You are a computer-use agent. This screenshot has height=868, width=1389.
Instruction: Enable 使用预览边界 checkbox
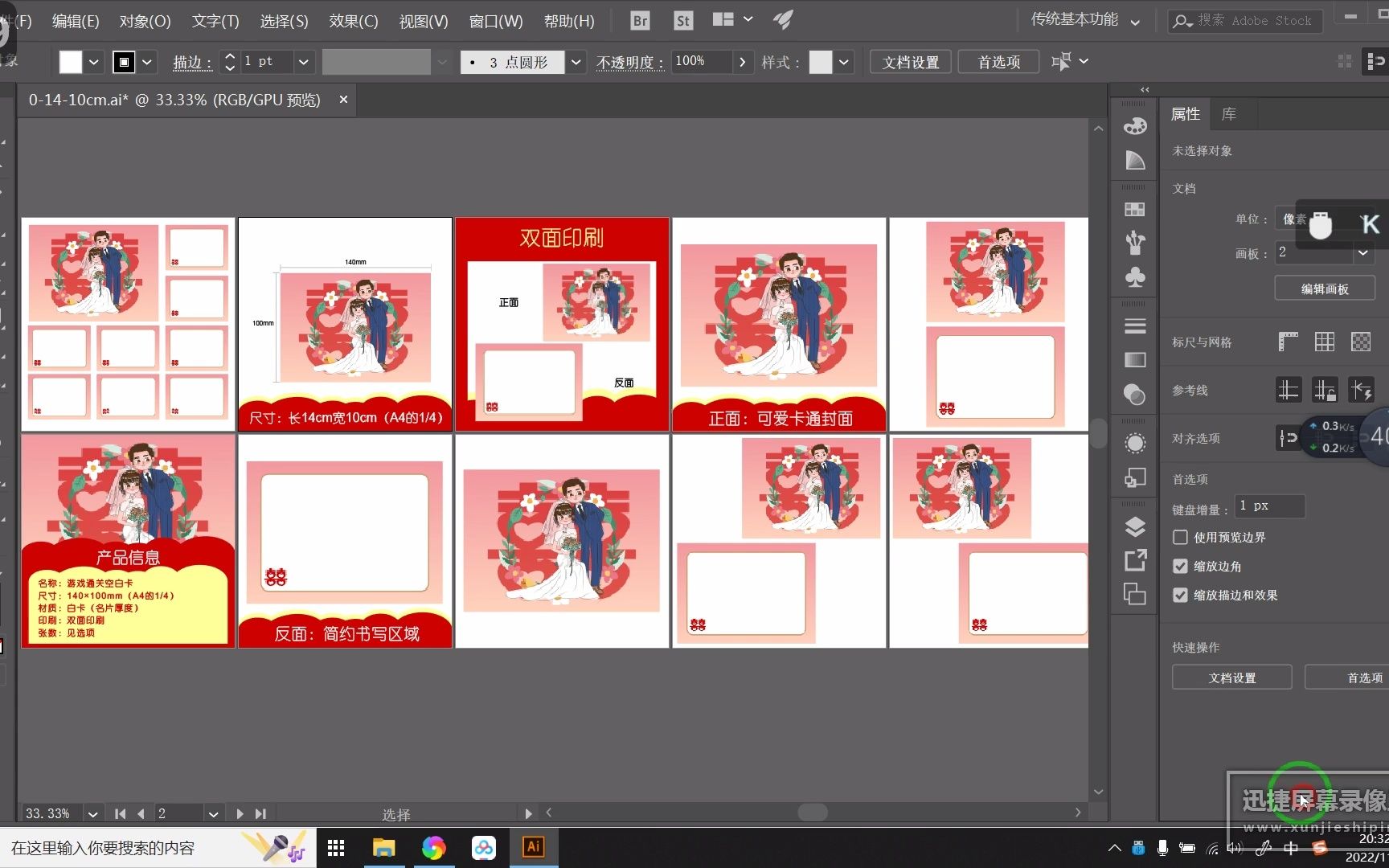pyautogui.click(x=1180, y=537)
